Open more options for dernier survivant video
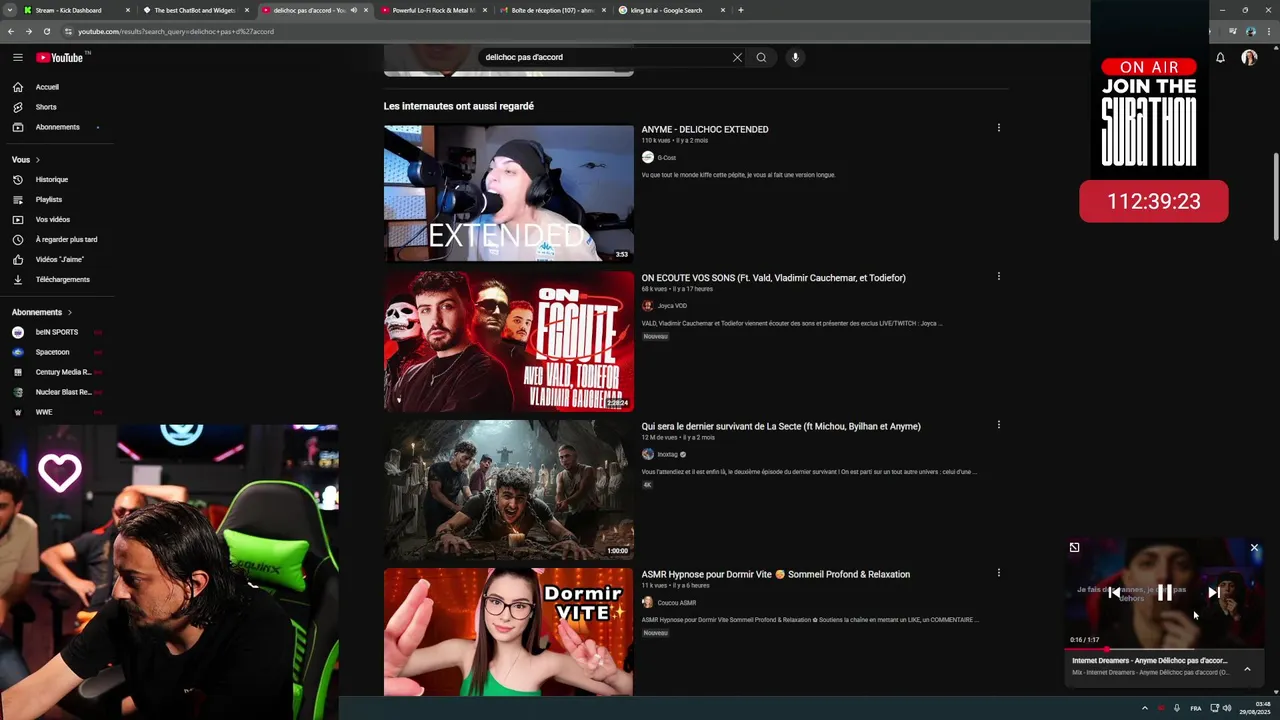1280x720 pixels. click(x=998, y=425)
